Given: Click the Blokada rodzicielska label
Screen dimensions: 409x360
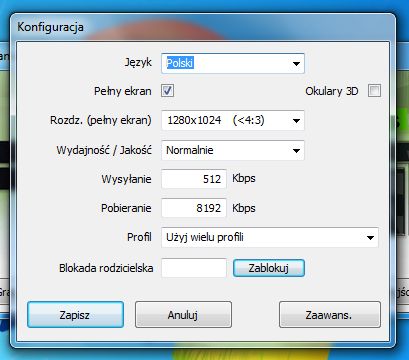Looking at the screenshot, I should pyautogui.click(x=106, y=268).
